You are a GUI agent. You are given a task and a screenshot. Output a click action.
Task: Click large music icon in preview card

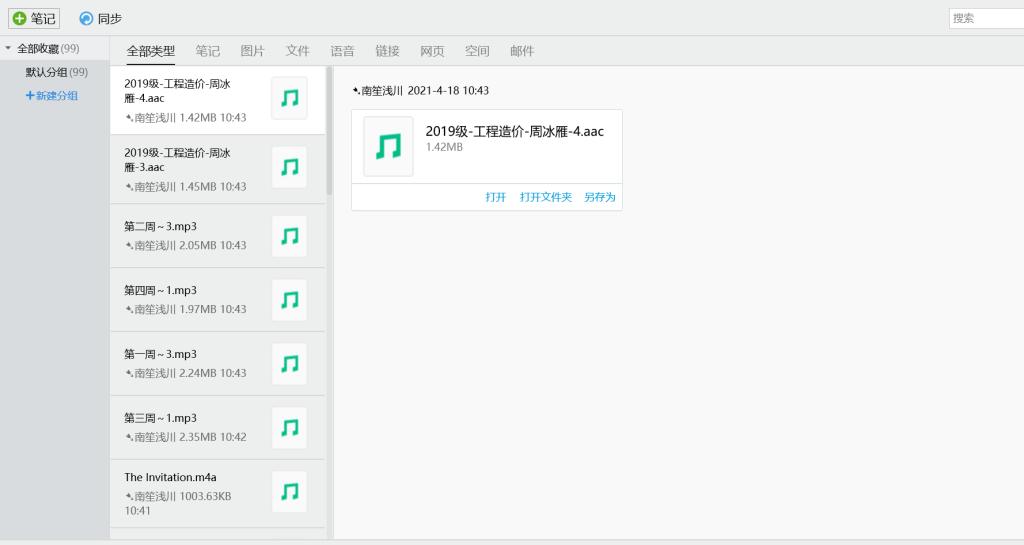click(x=388, y=147)
